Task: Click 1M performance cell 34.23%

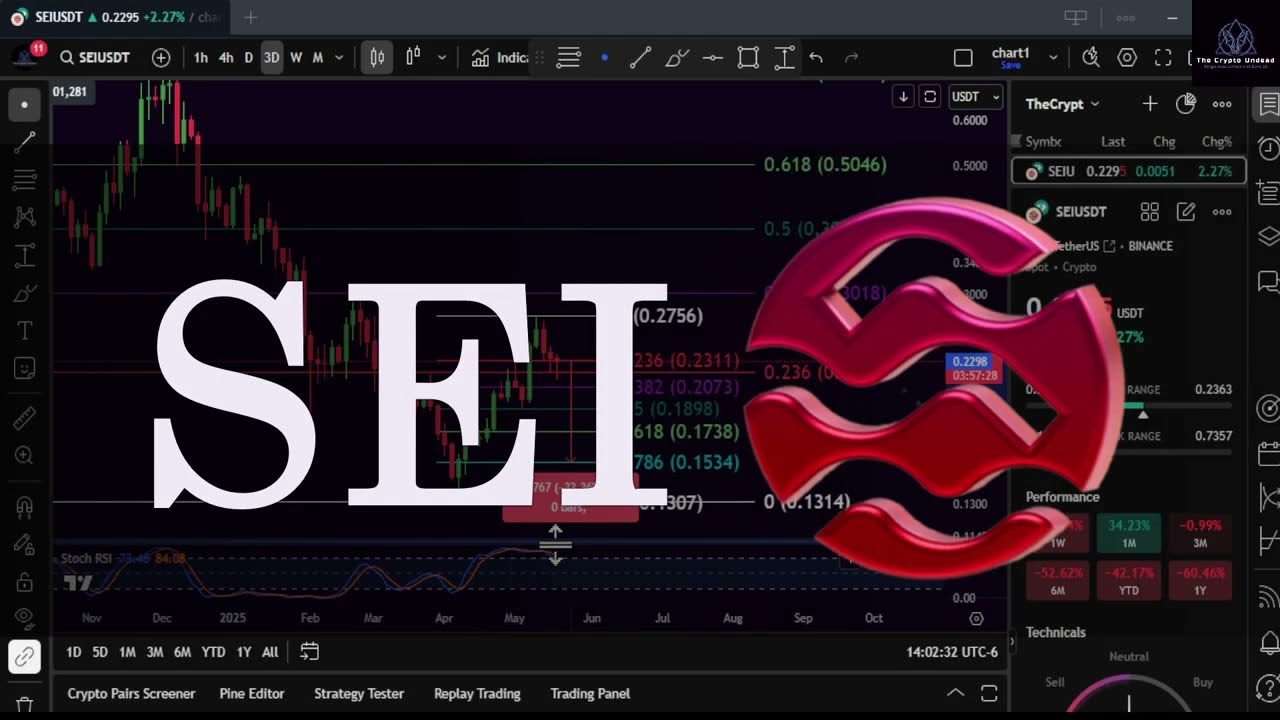Action: pyautogui.click(x=1129, y=533)
